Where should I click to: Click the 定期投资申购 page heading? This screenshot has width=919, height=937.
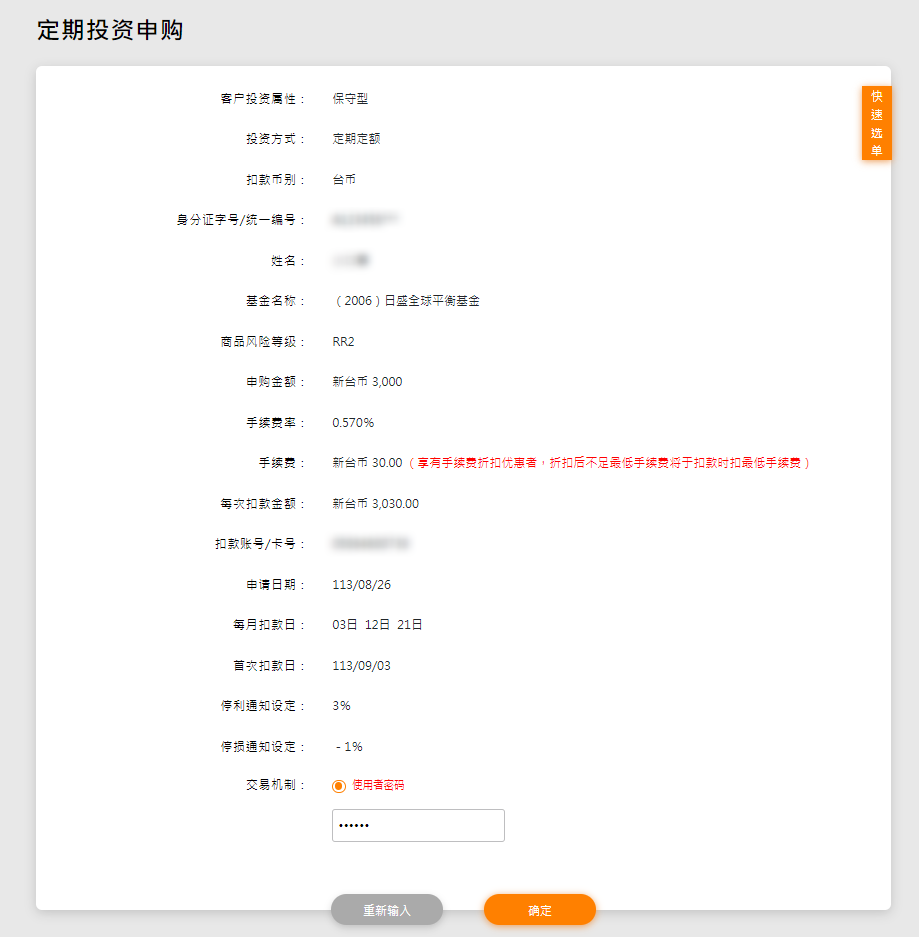click(110, 30)
